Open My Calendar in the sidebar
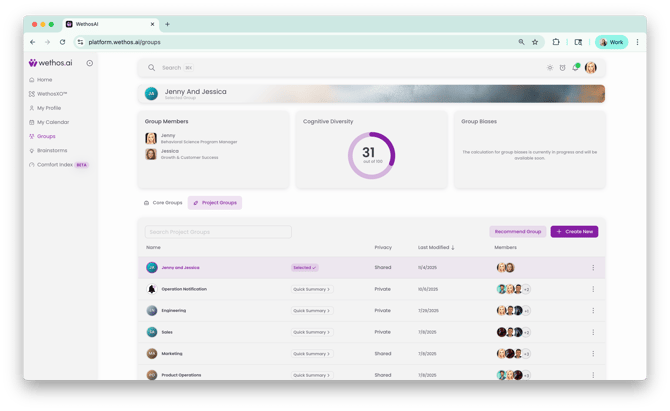Viewport: 670px width, 411px height. pos(52,122)
